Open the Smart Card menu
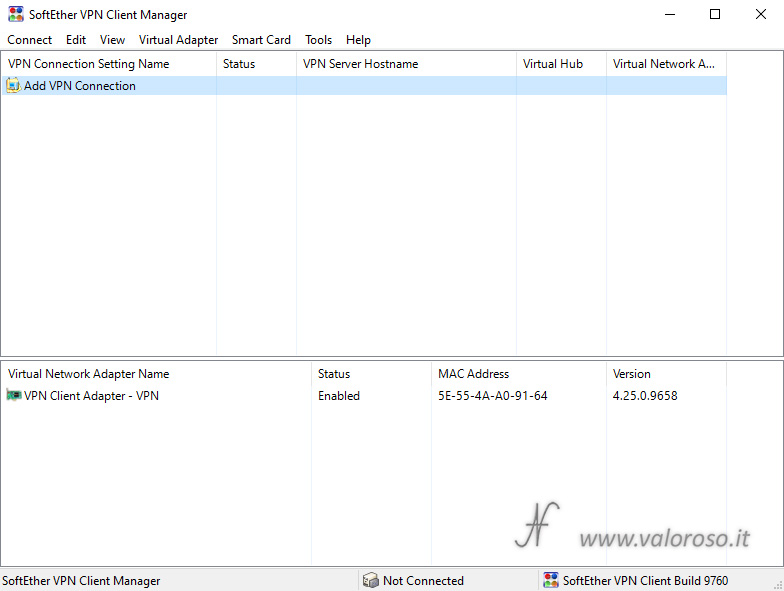Viewport: 784px width, 591px height. (x=261, y=40)
